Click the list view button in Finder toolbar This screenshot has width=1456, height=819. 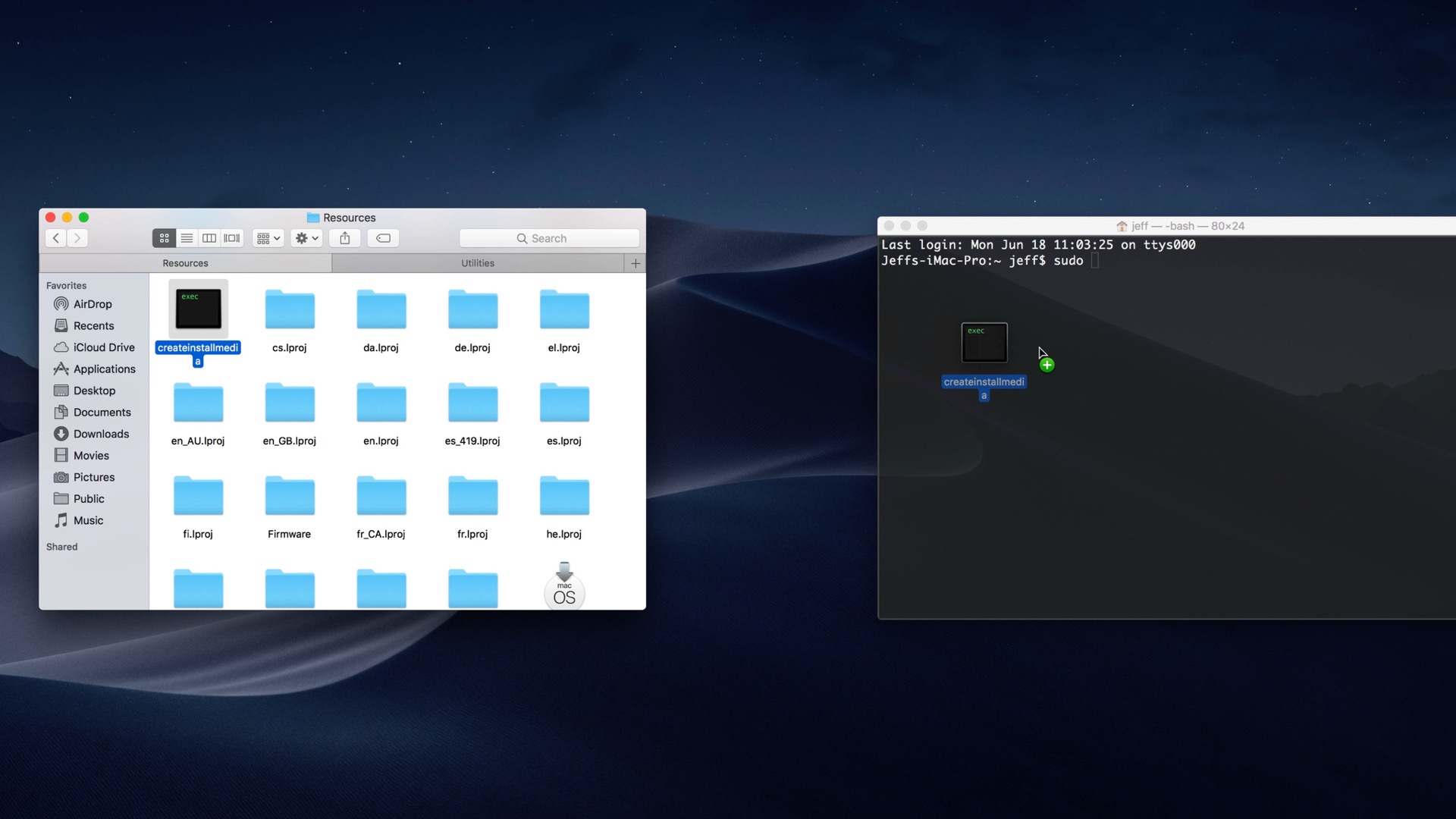click(x=186, y=237)
